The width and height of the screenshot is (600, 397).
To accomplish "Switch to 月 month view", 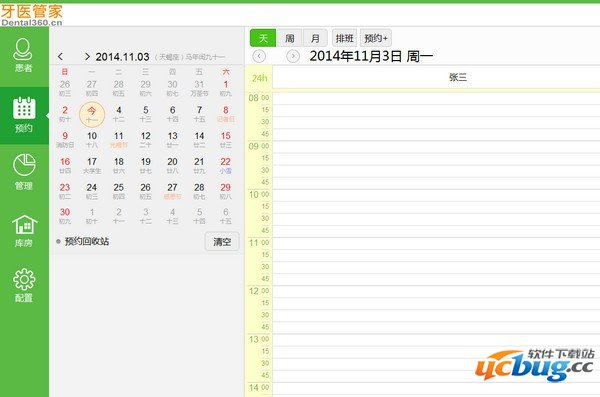I will pyautogui.click(x=315, y=38).
